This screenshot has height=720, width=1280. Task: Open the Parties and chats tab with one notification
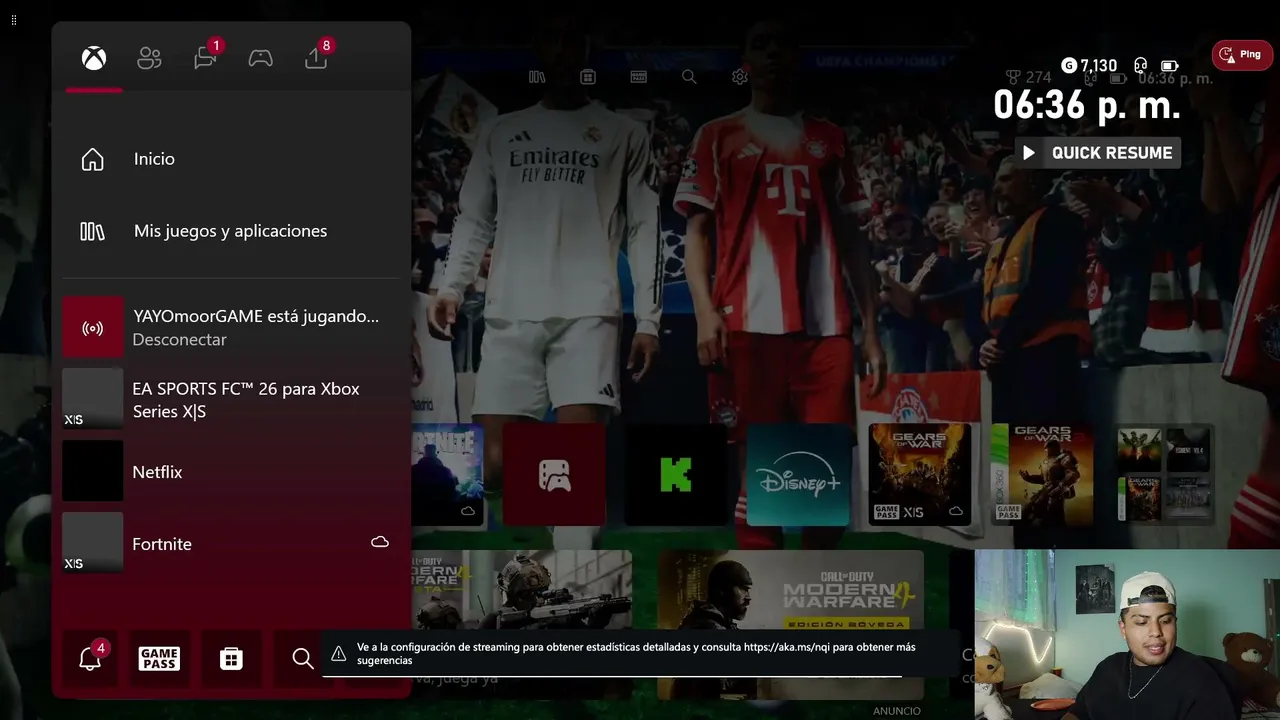(206, 57)
